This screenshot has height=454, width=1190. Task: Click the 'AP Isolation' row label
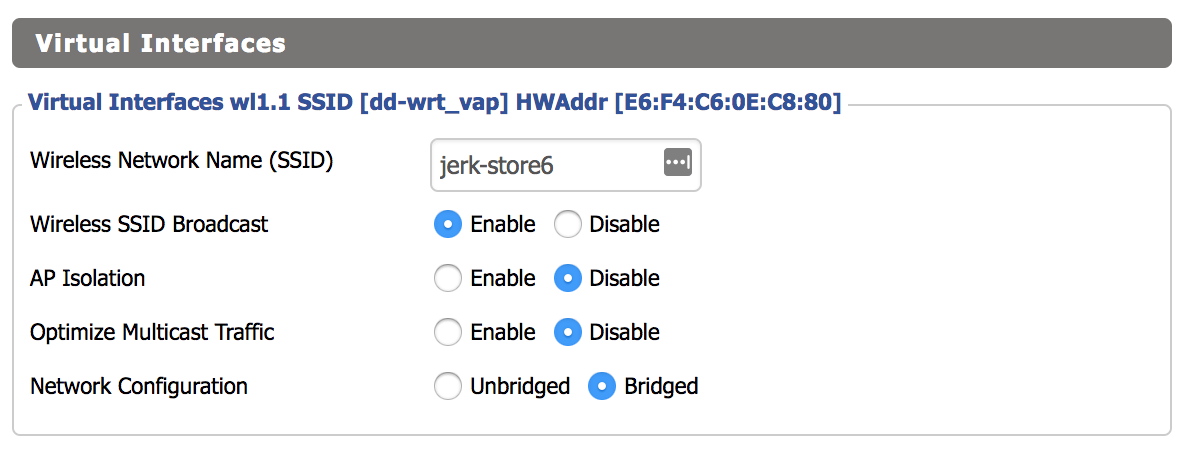coord(88,278)
